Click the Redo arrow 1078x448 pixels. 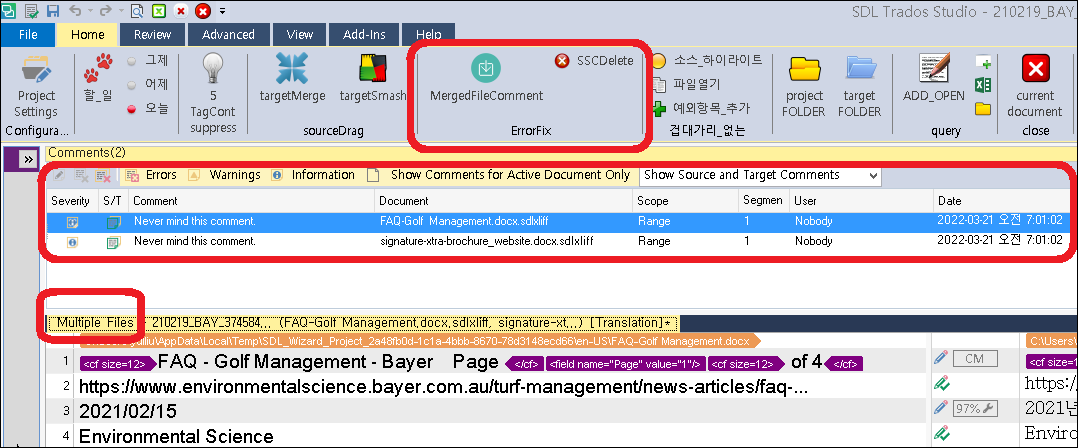[104, 10]
